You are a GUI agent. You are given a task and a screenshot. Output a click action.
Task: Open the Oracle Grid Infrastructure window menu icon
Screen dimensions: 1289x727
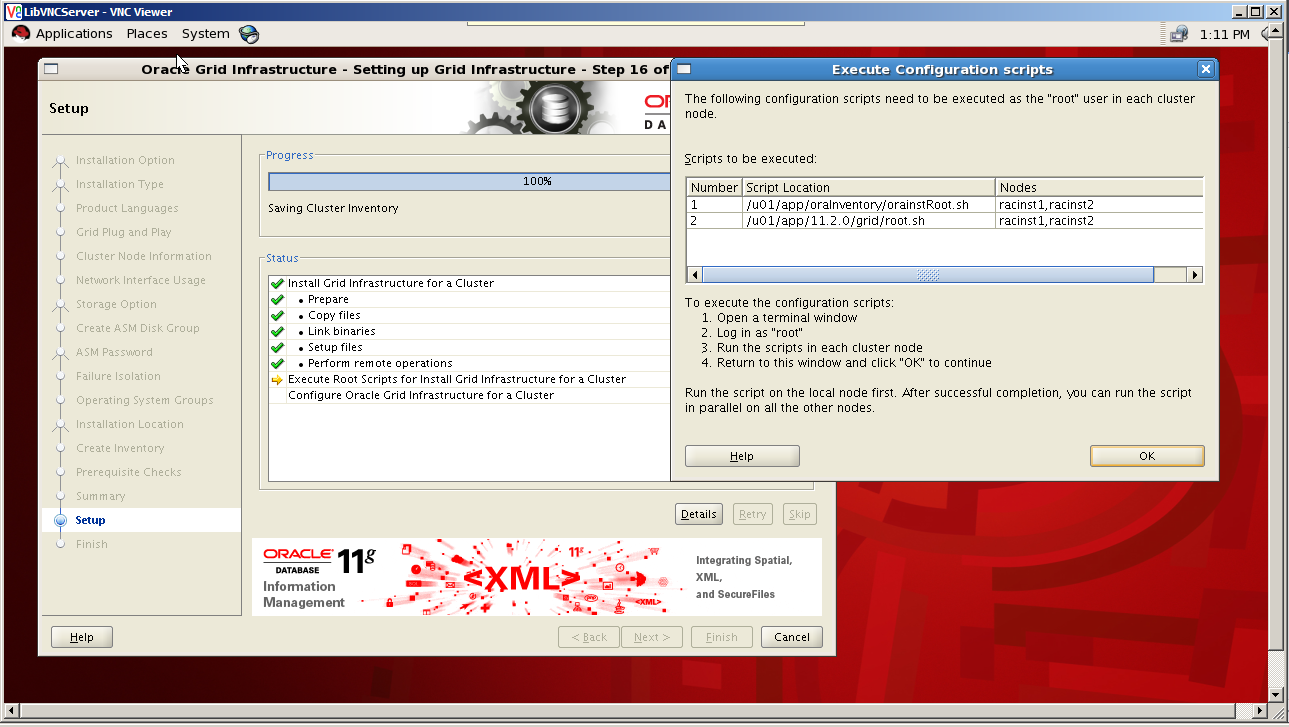(51, 69)
